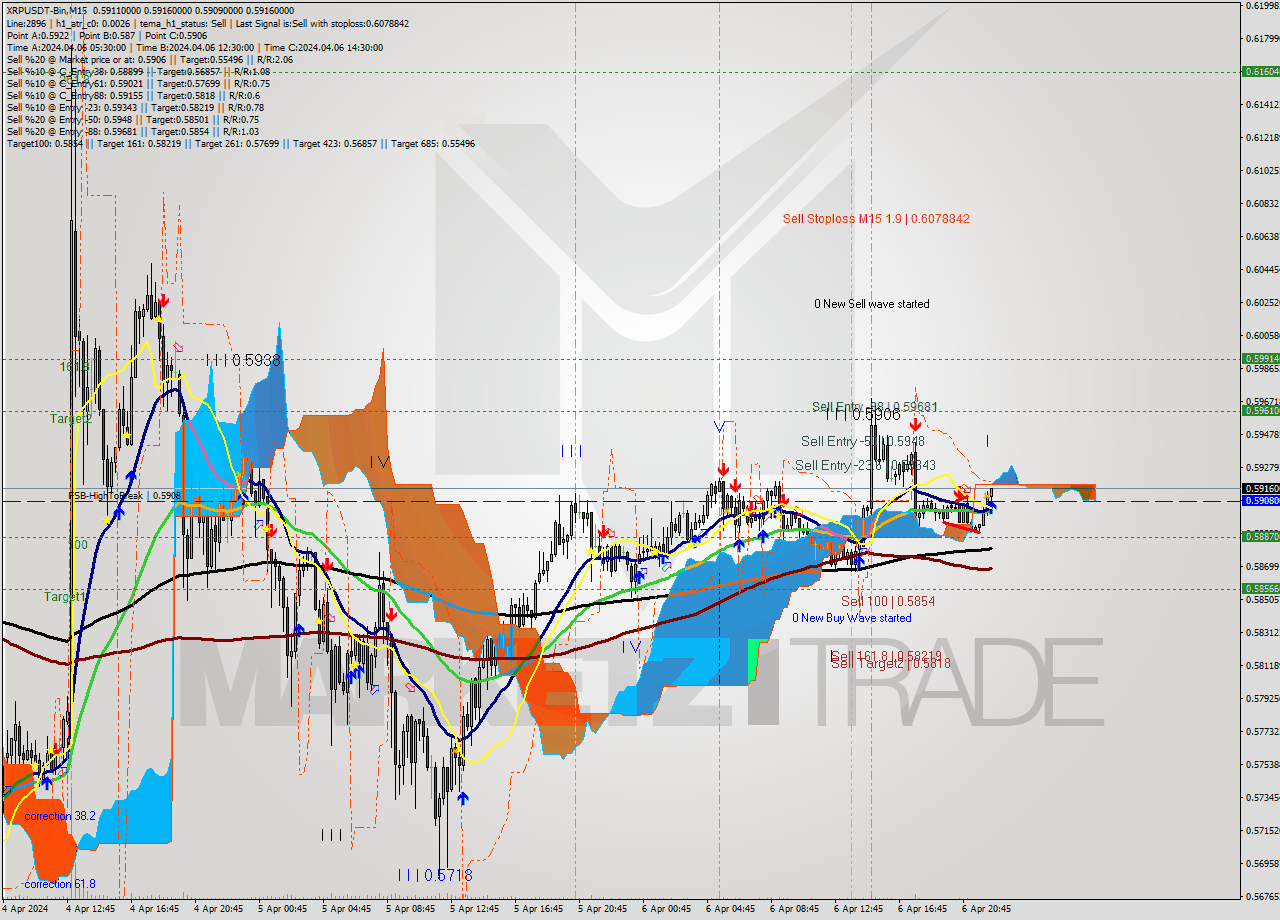Click the 'Sell 100 | 0.5854' label

click(888, 601)
